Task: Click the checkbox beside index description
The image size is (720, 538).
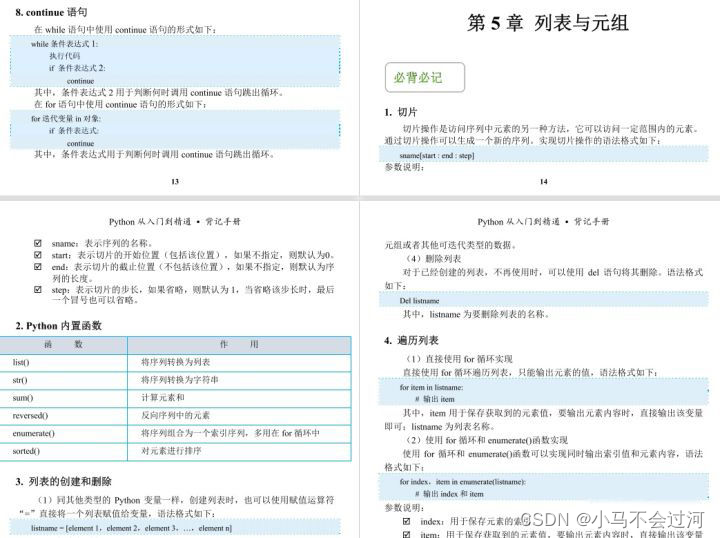Action: (406, 521)
